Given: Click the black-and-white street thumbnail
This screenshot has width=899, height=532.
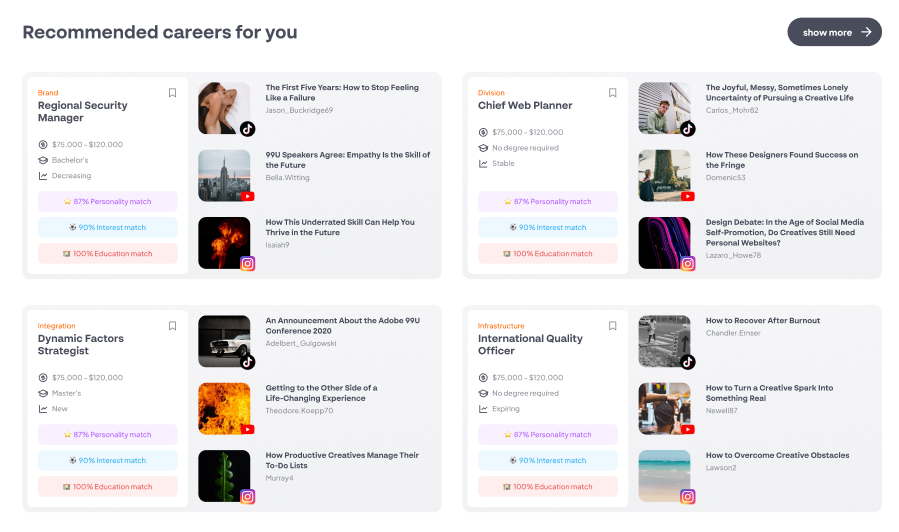Looking at the screenshot, I should pos(664,341).
